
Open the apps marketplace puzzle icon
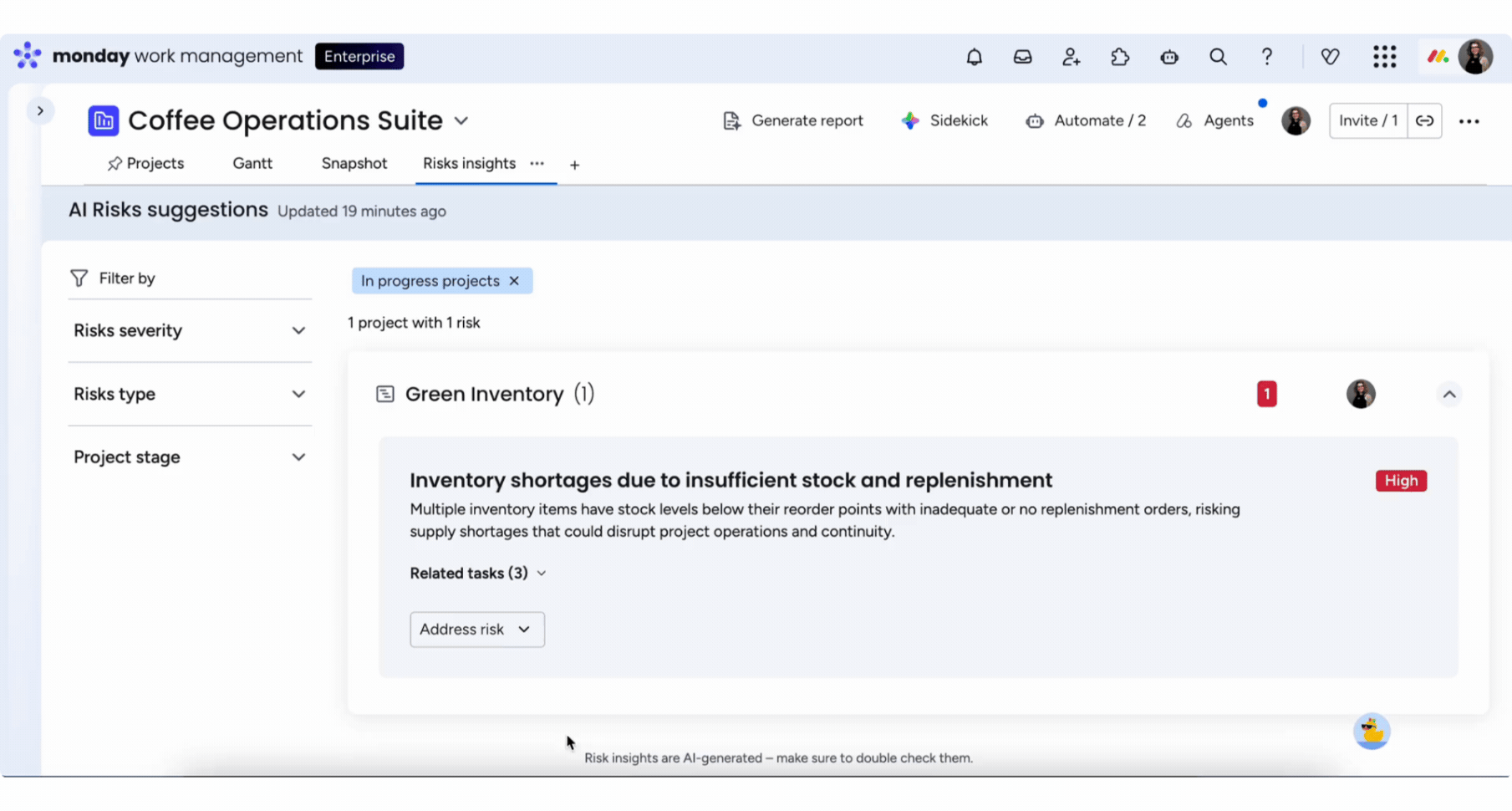click(x=1120, y=57)
